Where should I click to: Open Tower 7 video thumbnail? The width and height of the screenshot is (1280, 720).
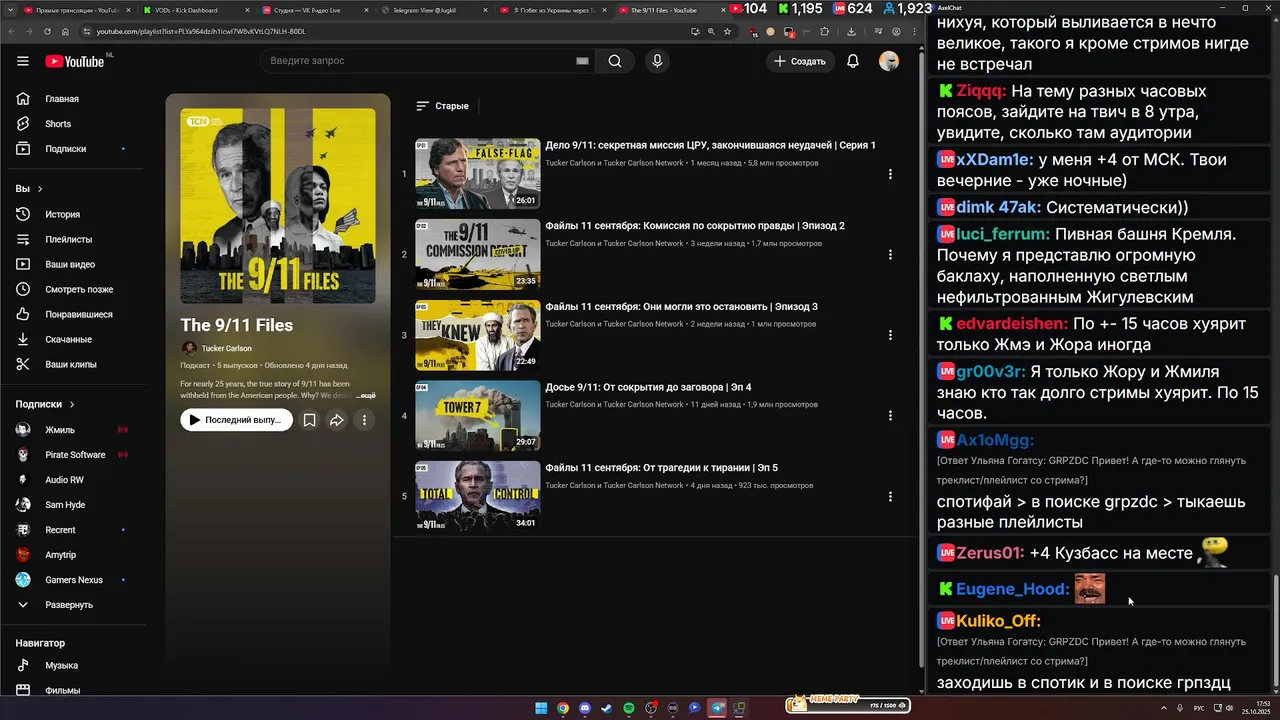coord(478,416)
